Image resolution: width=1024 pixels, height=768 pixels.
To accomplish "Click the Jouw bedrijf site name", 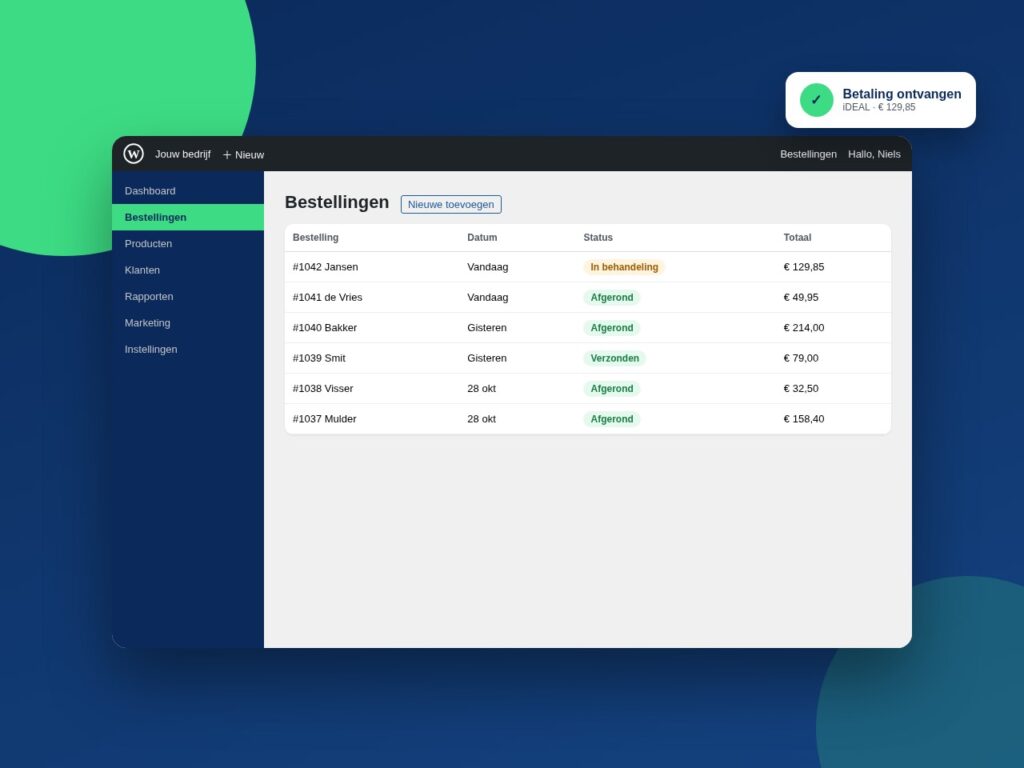I will 183,154.
